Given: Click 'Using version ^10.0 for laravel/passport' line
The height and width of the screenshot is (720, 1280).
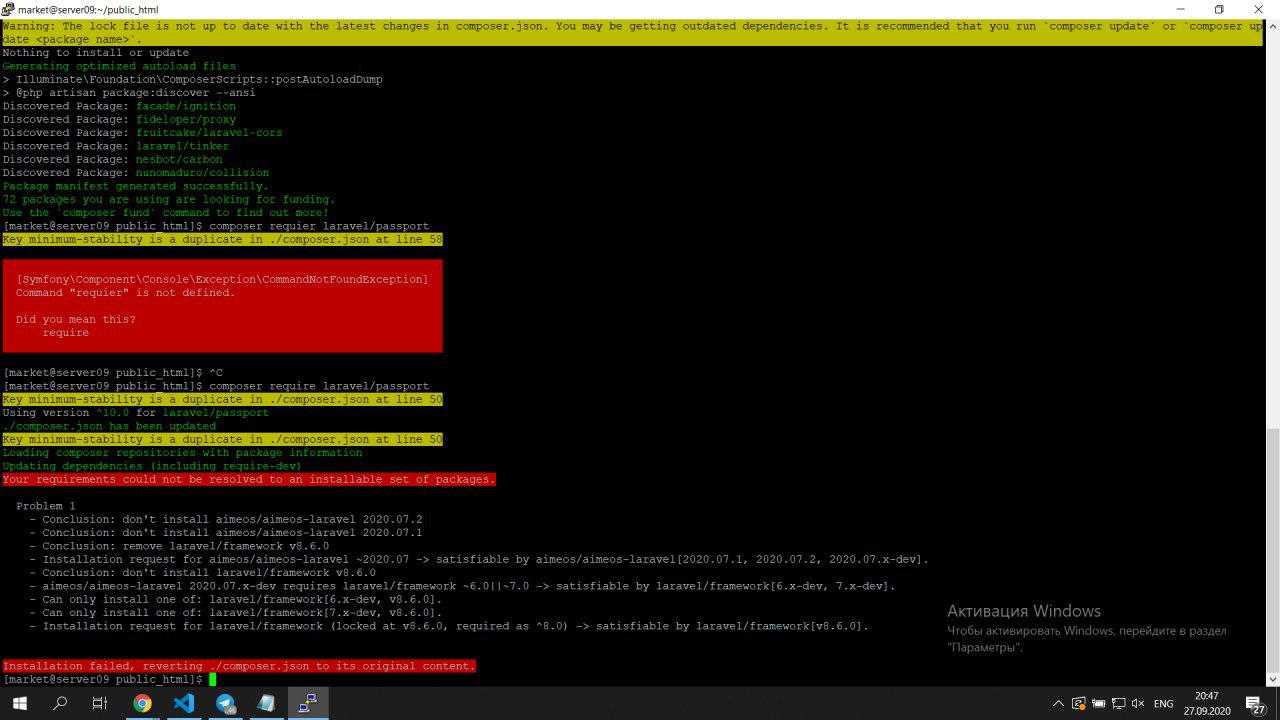Looking at the screenshot, I should click(136, 413).
